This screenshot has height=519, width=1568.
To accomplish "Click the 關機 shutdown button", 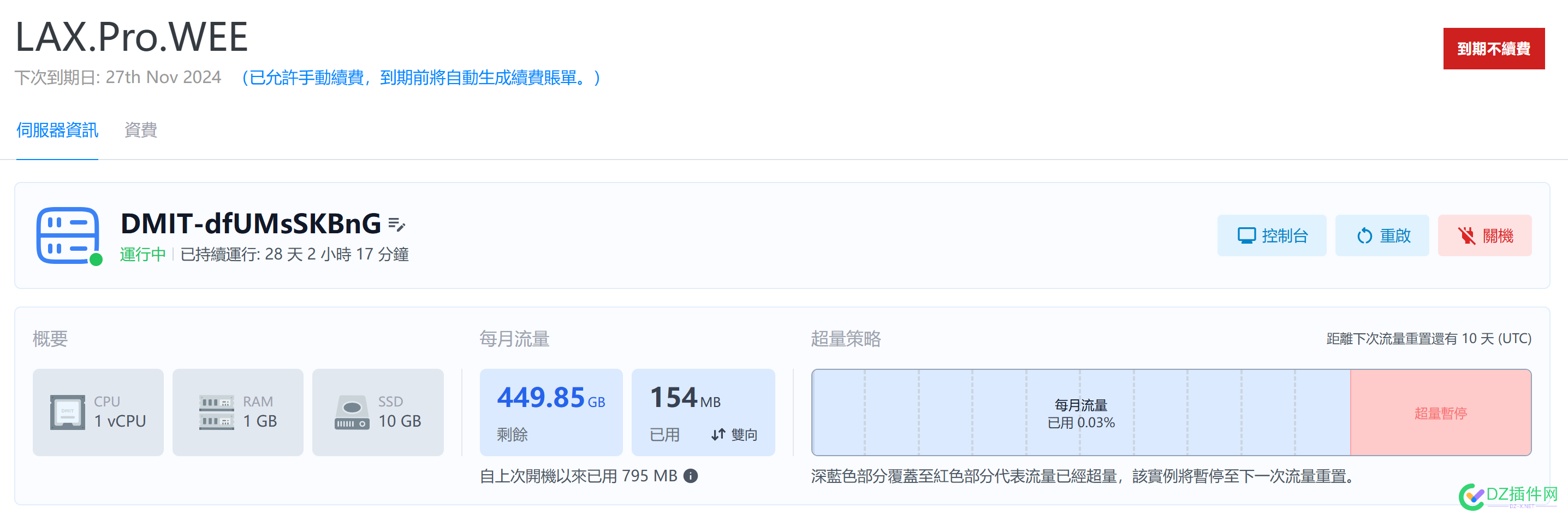I will click(x=1484, y=236).
